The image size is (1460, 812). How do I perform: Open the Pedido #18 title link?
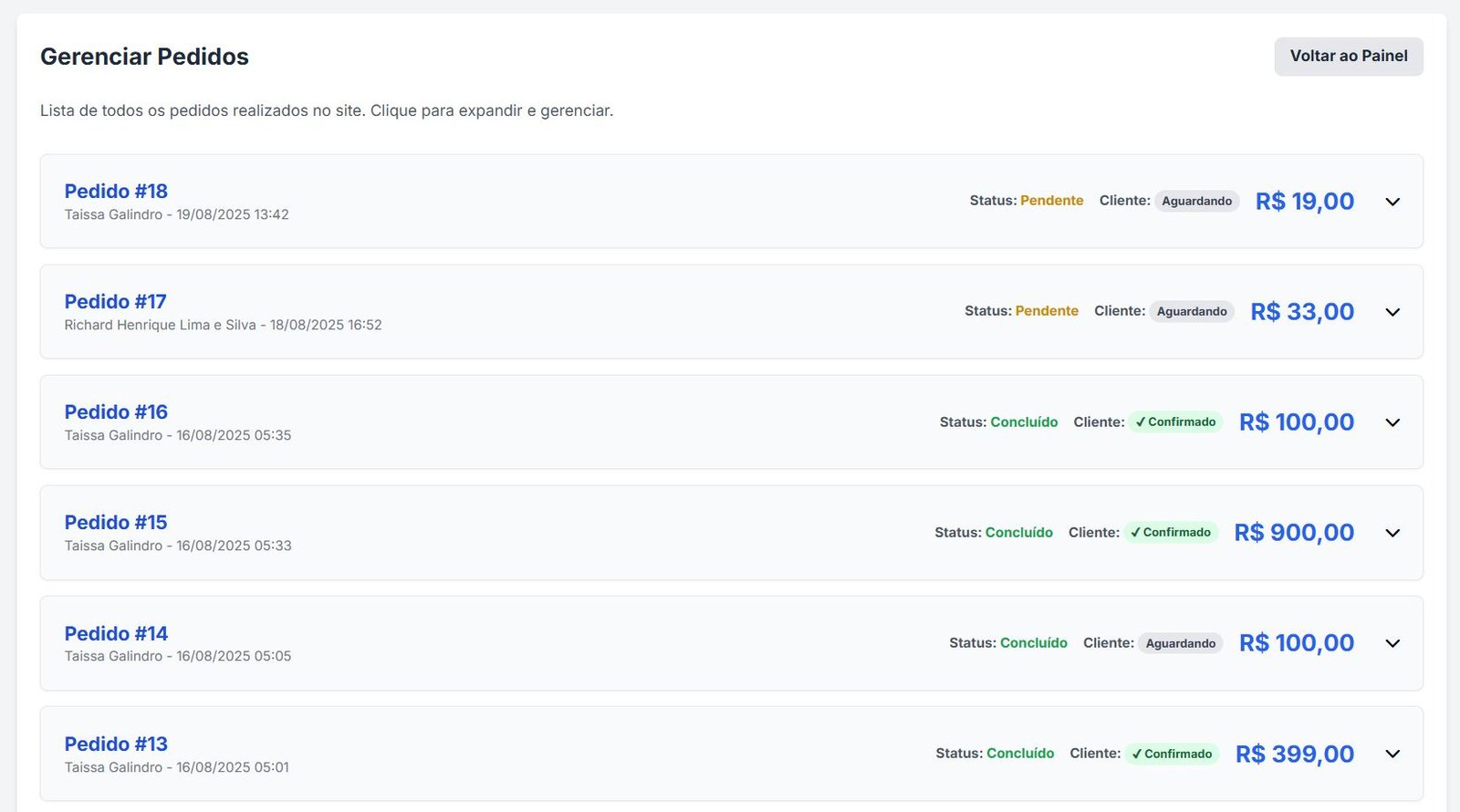(116, 192)
